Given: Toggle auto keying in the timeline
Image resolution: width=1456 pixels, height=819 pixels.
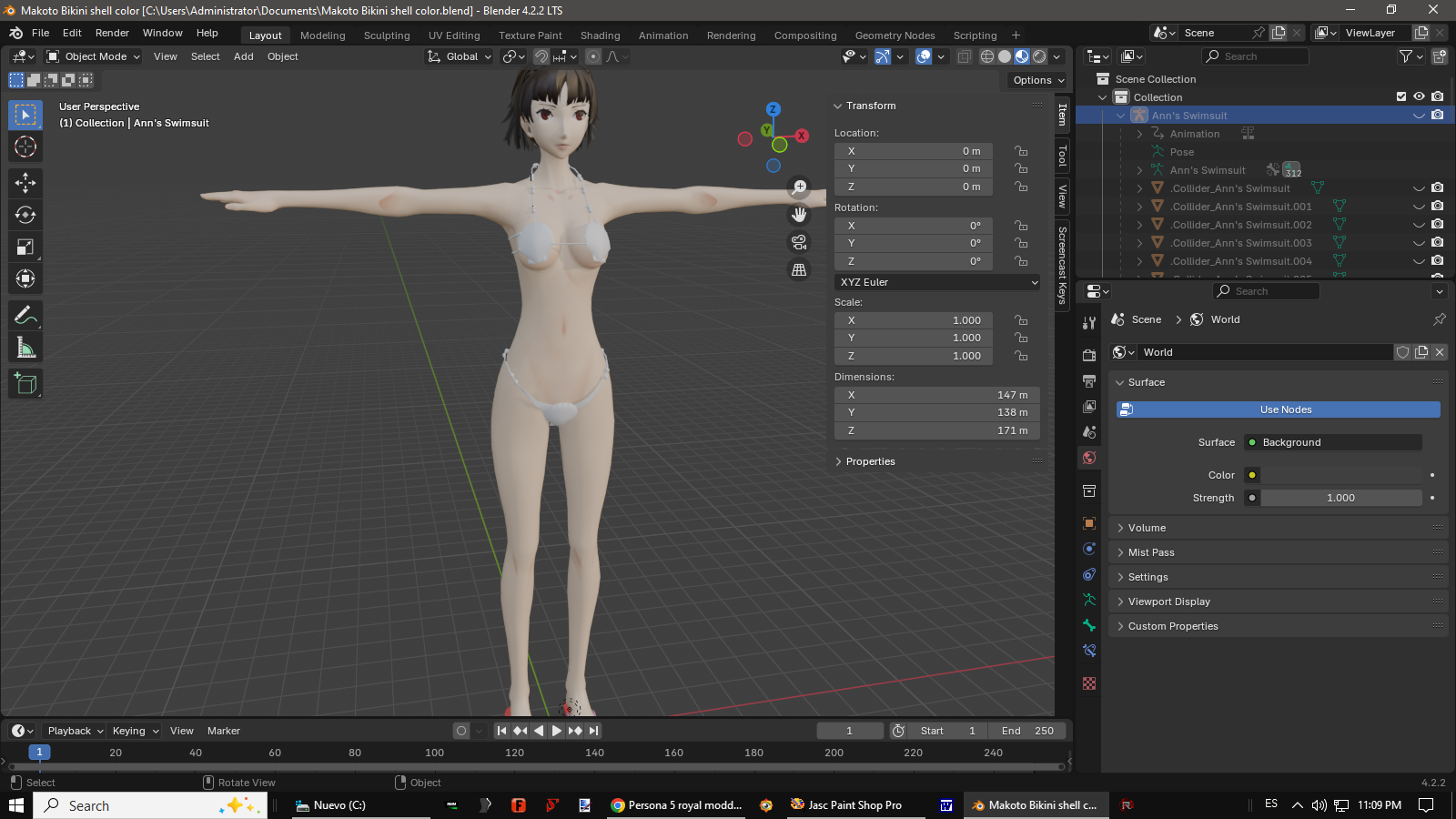Looking at the screenshot, I should (x=461, y=731).
